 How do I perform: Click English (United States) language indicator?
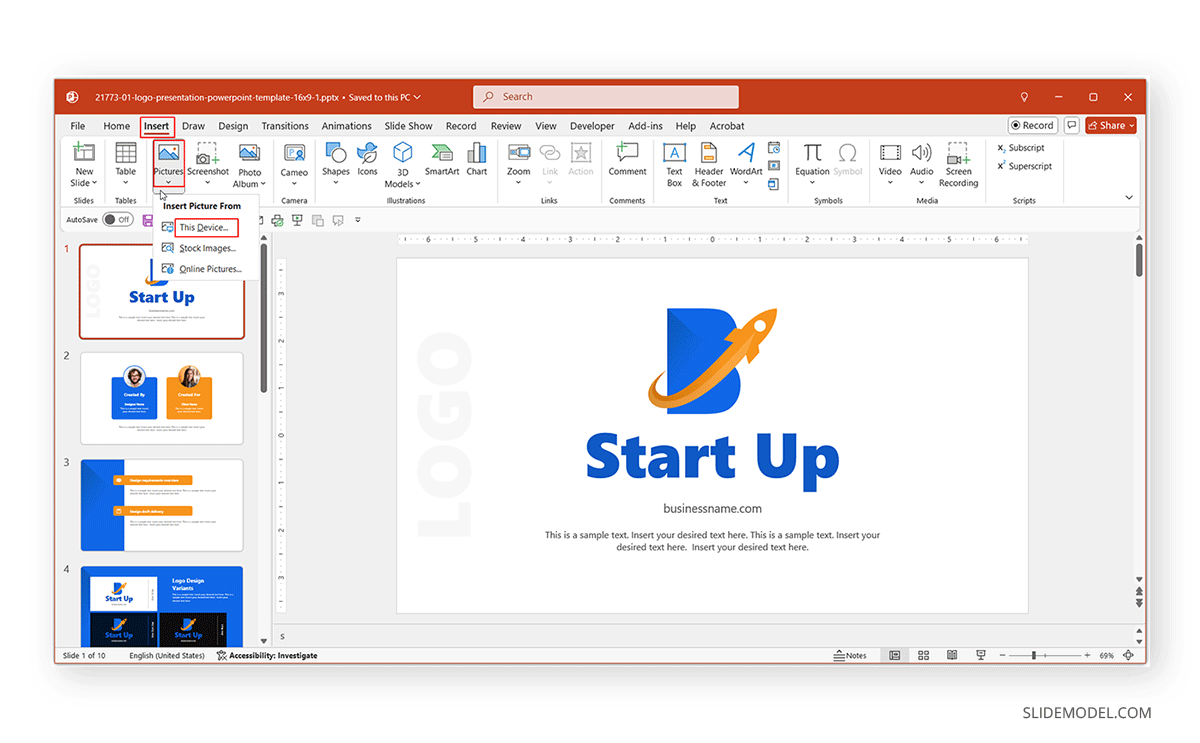pyautogui.click(x=167, y=656)
